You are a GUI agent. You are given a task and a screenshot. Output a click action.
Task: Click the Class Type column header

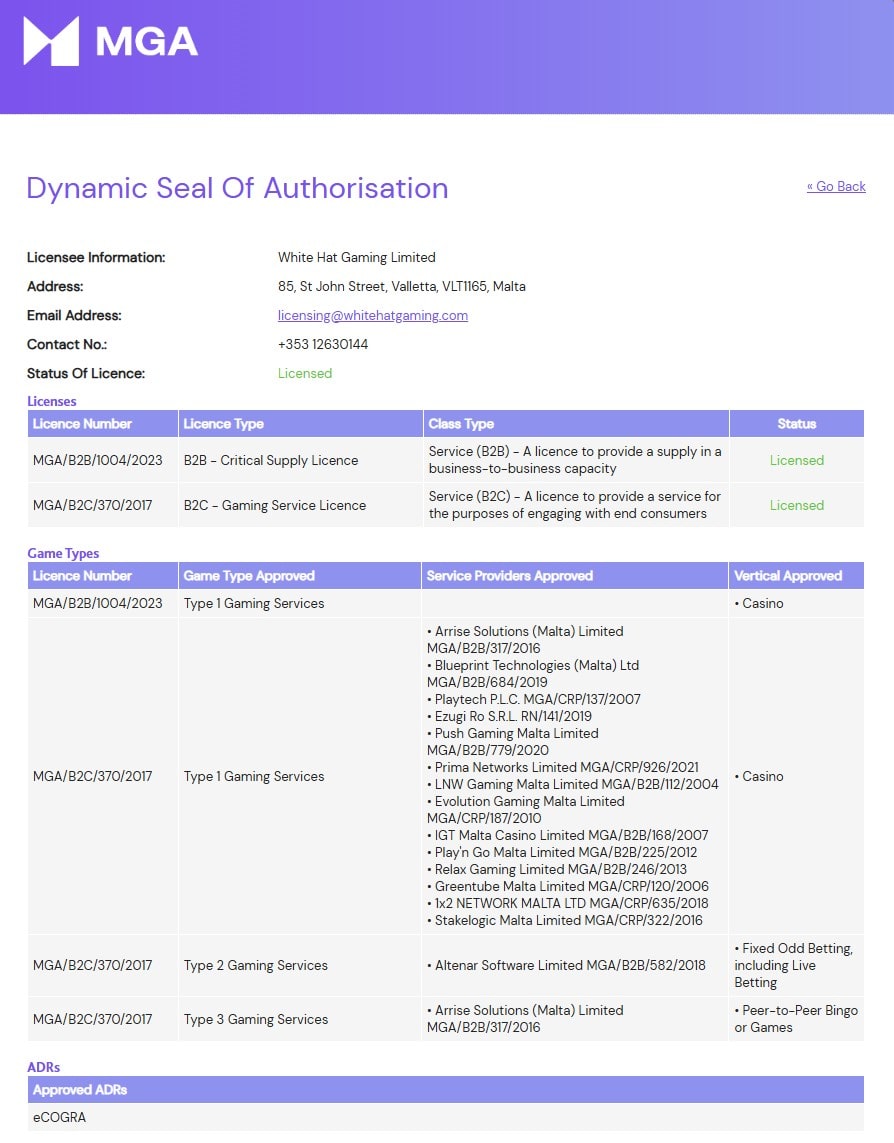pyautogui.click(x=461, y=424)
